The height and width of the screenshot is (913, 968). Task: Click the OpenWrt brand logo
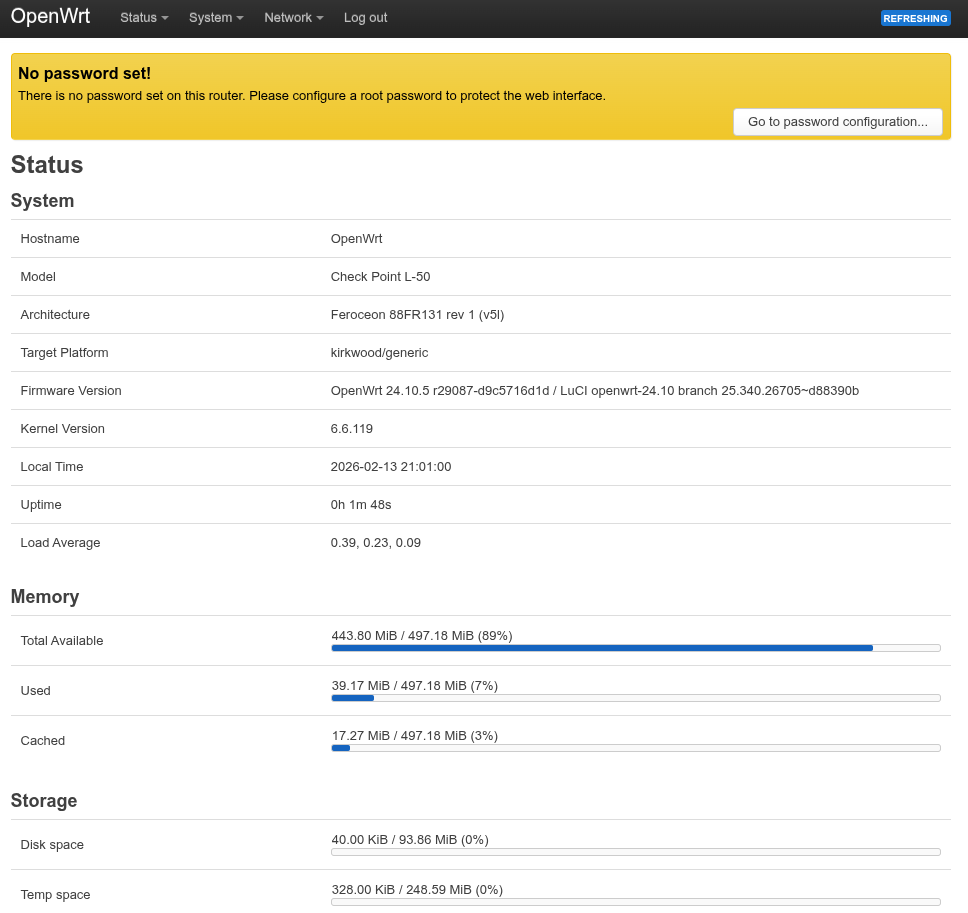point(50,17)
